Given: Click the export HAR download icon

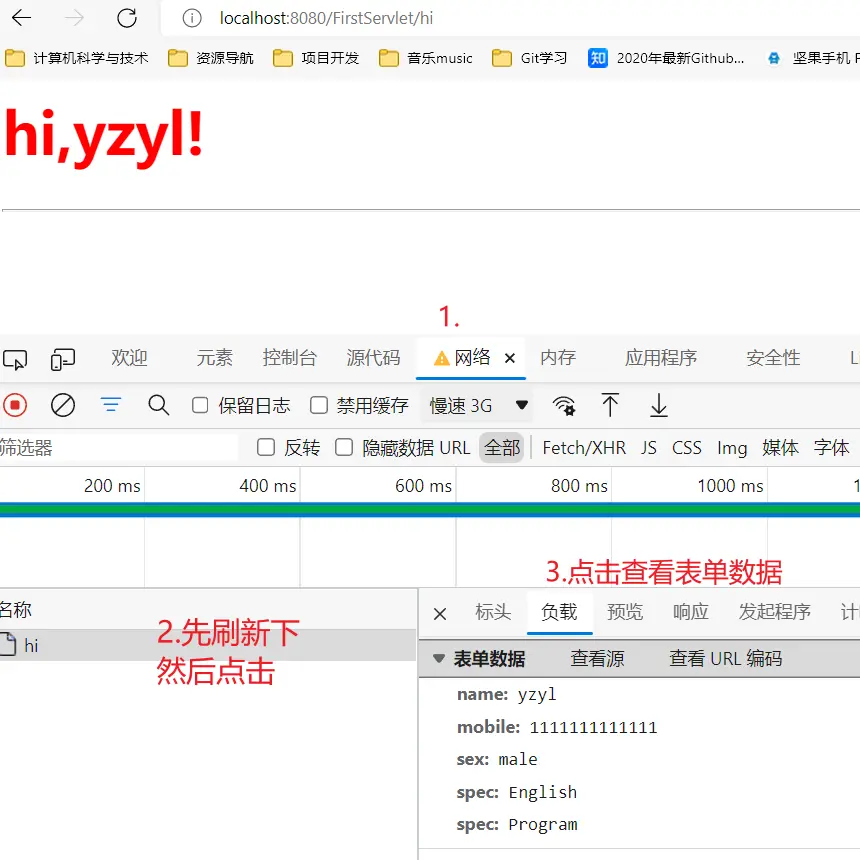Looking at the screenshot, I should 658,405.
